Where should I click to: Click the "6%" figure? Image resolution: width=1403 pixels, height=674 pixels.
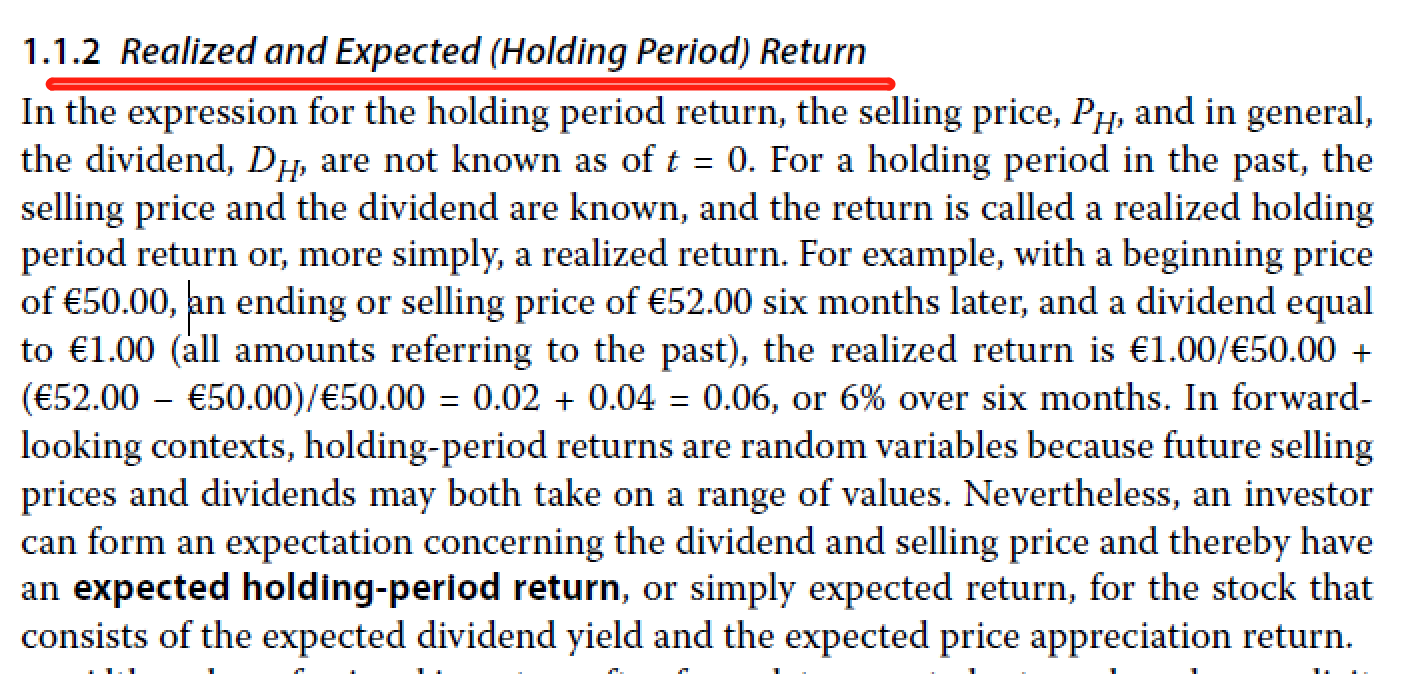pos(868,398)
